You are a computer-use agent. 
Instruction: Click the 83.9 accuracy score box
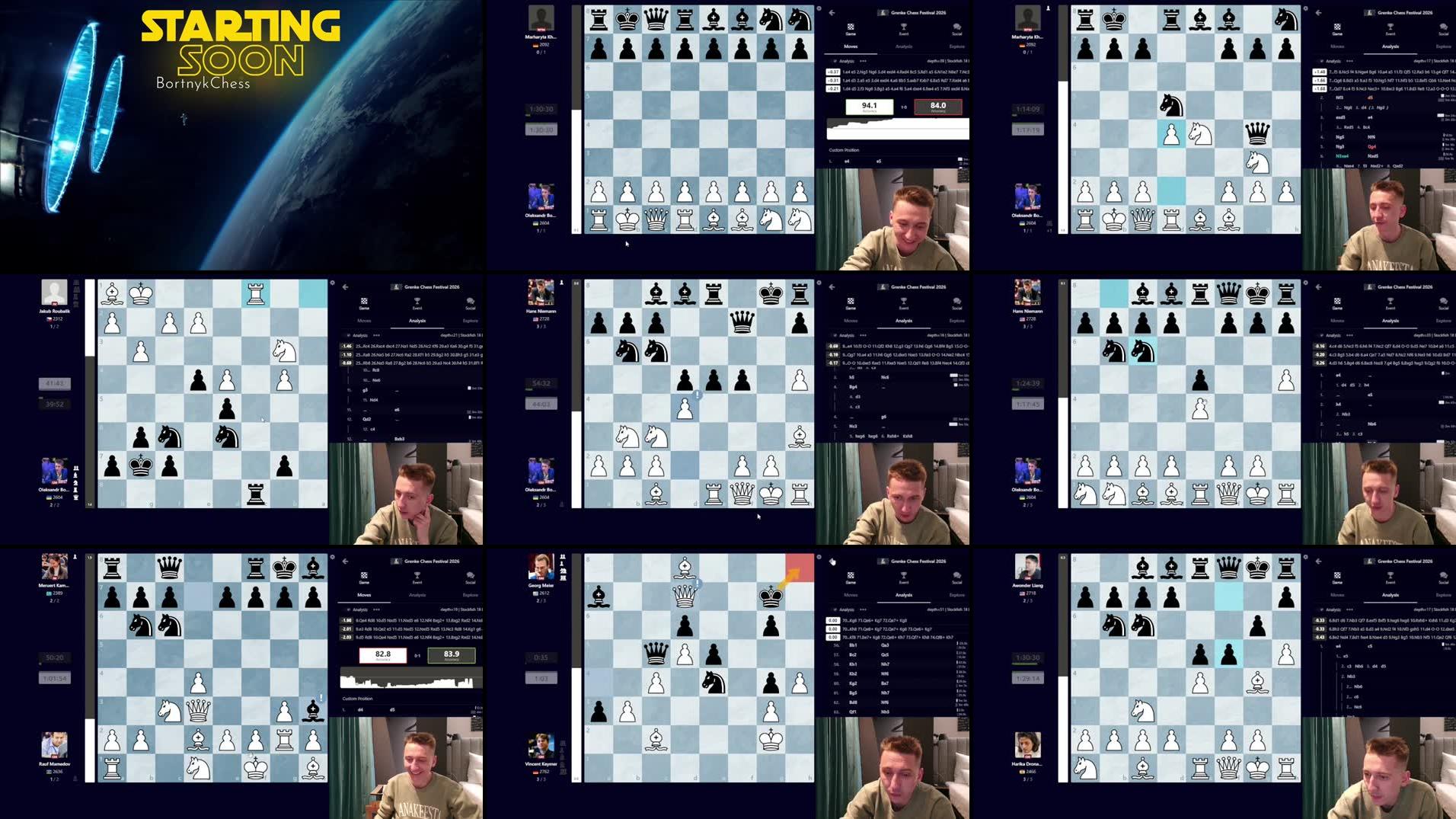pyautogui.click(x=451, y=655)
